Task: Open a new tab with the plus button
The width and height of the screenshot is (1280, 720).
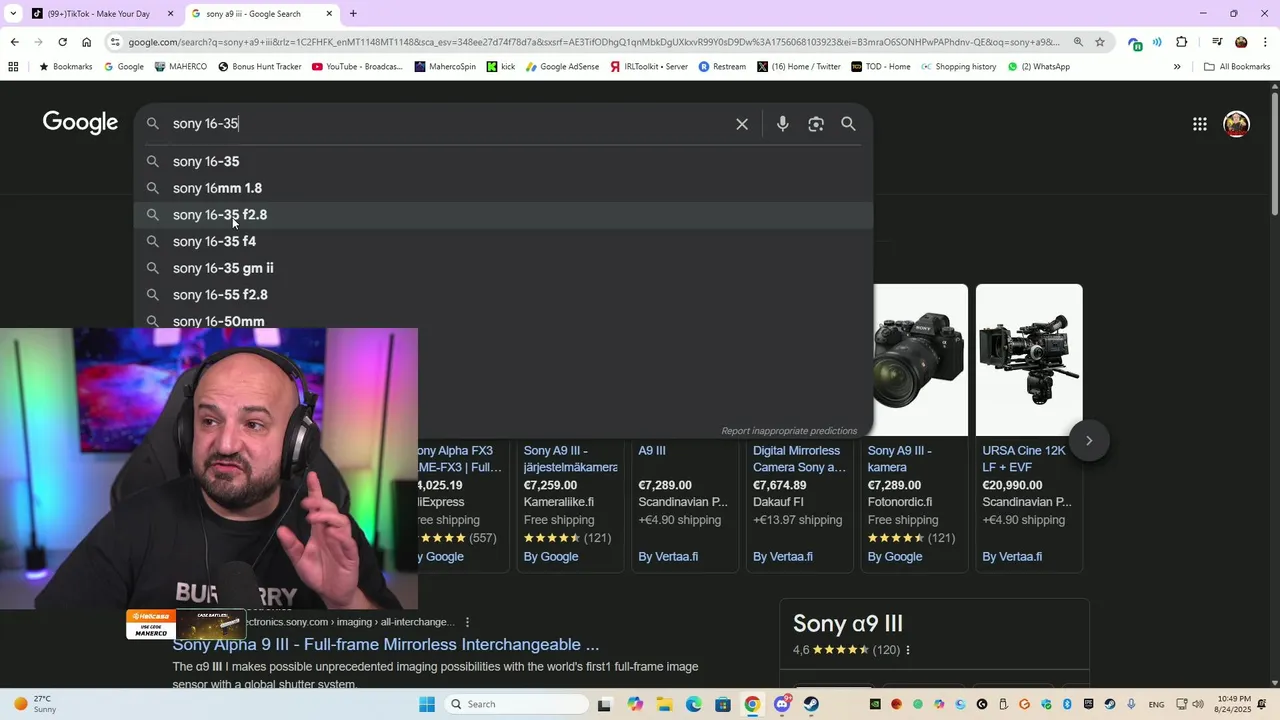Action: pos(353,14)
